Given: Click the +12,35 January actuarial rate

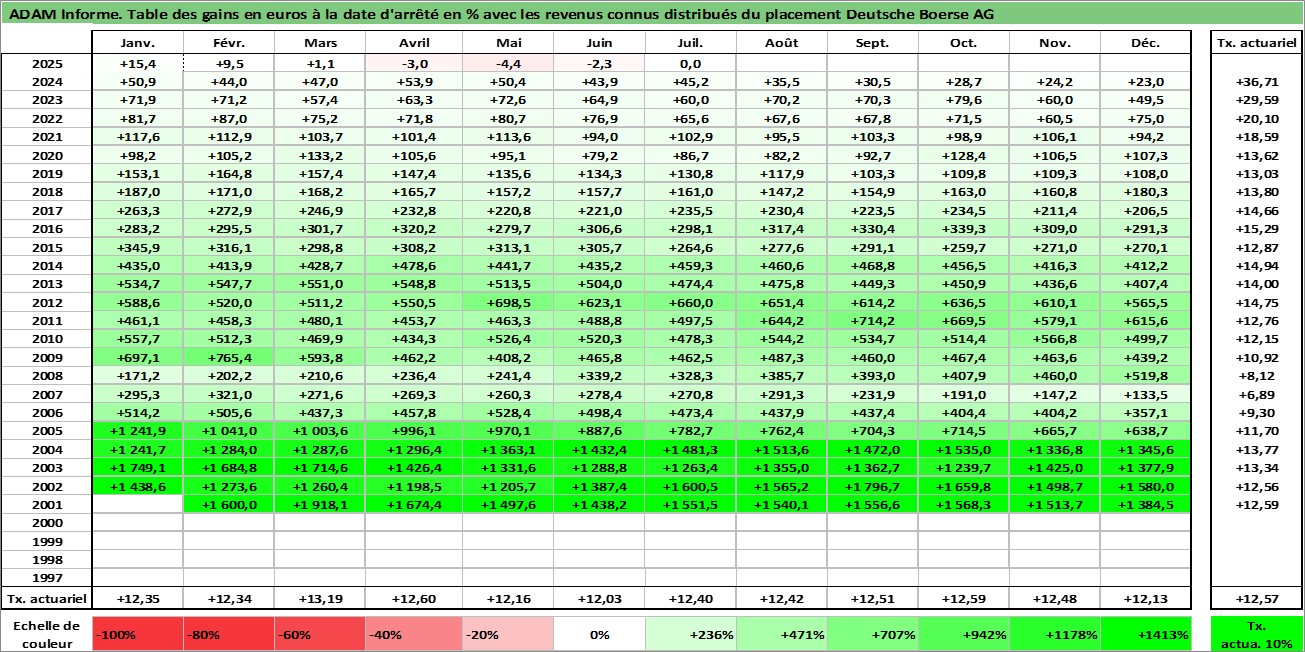Looking at the screenshot, I should point(137,599).
